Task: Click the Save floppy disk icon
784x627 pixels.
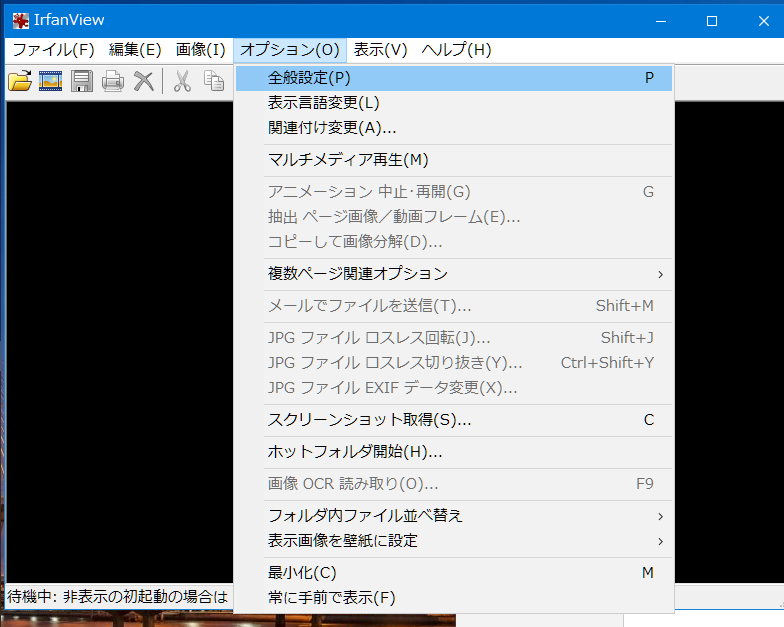Action: click(82, 81)
